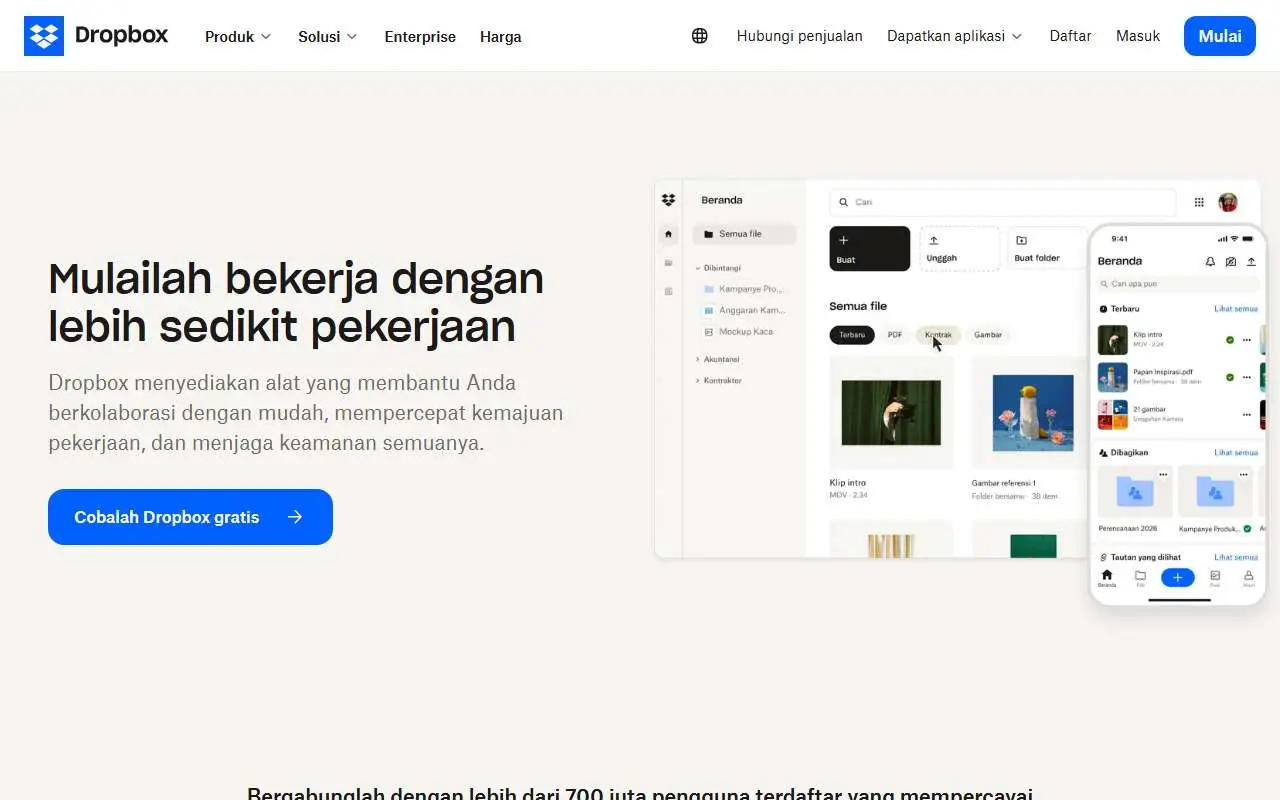Viewport: 1280px width, 800px height.
Task: Tap the Papan Inspirasi.pdf row on phone
Action: click(x=1177, y=377)
